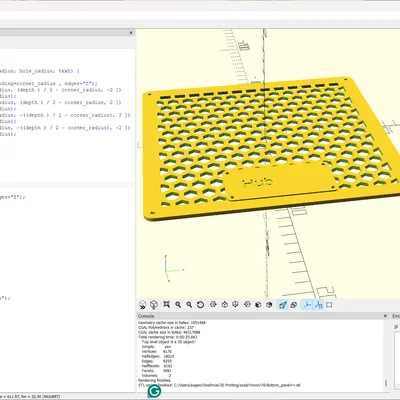This screenshot has width=400, height=400.
Task: Toggle the highlighted Perspective projection button
Action: [x=282, y=305]
